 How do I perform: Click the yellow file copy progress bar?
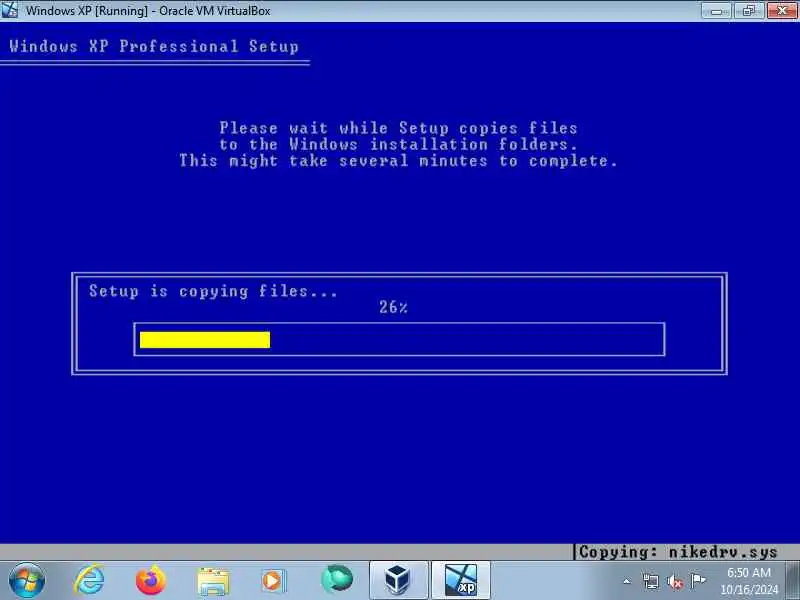pyautogui.click(x=205, y=340)
